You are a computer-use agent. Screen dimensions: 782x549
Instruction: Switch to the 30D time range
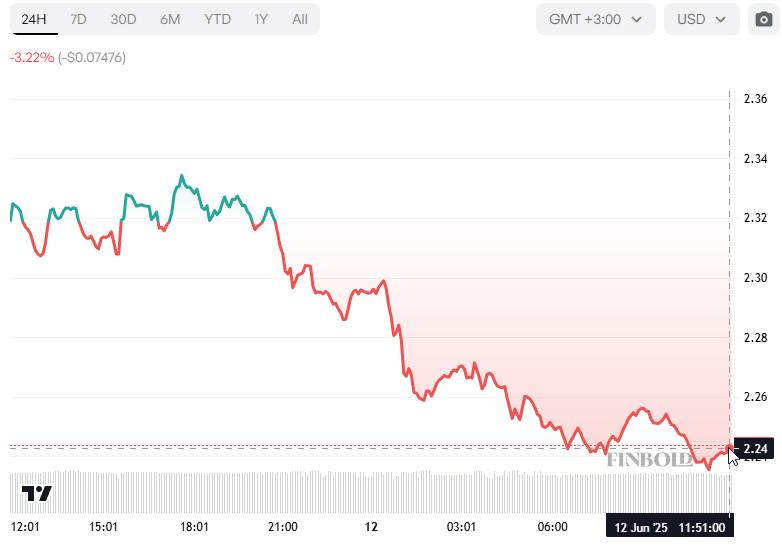point(123,19)
